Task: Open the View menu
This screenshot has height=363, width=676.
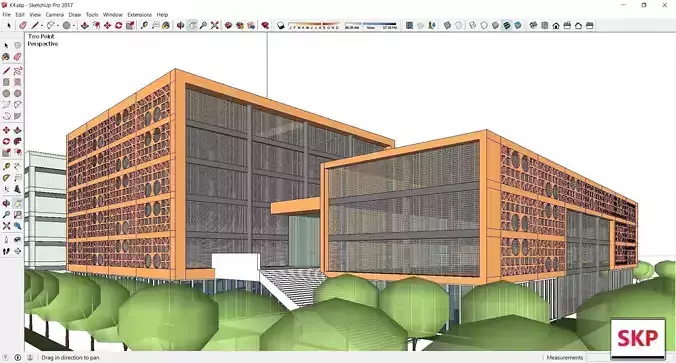Action: click(x=35, y=15)
